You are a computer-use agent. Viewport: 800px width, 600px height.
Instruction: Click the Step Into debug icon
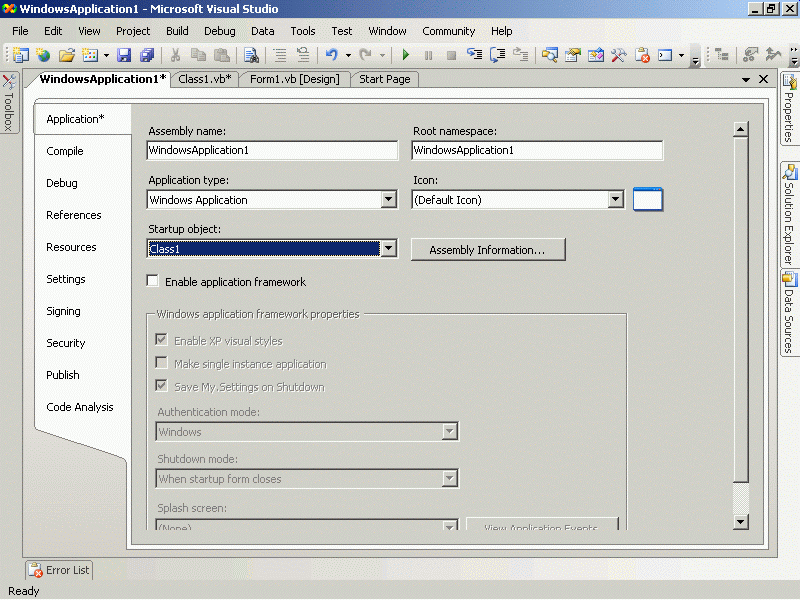474,55
